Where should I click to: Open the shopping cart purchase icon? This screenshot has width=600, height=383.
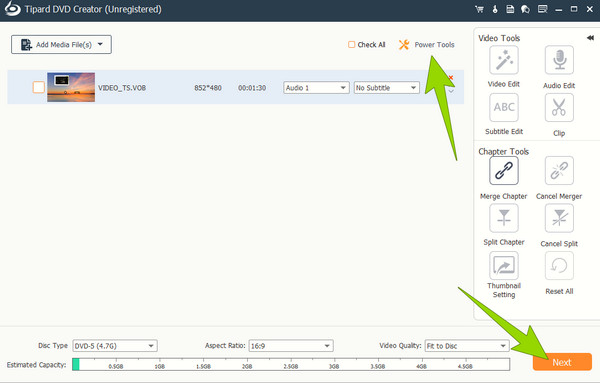click(479, 9)
